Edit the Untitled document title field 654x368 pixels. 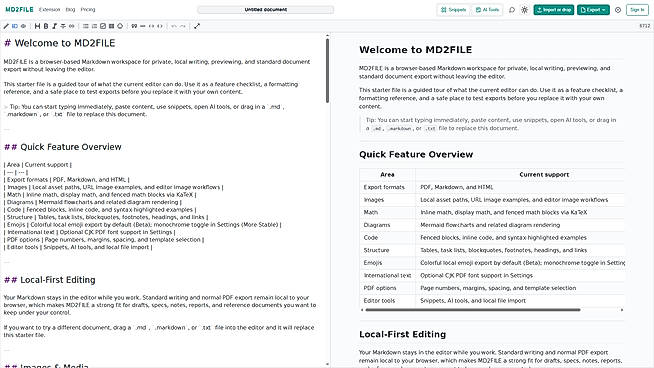(x=266, y=10)
